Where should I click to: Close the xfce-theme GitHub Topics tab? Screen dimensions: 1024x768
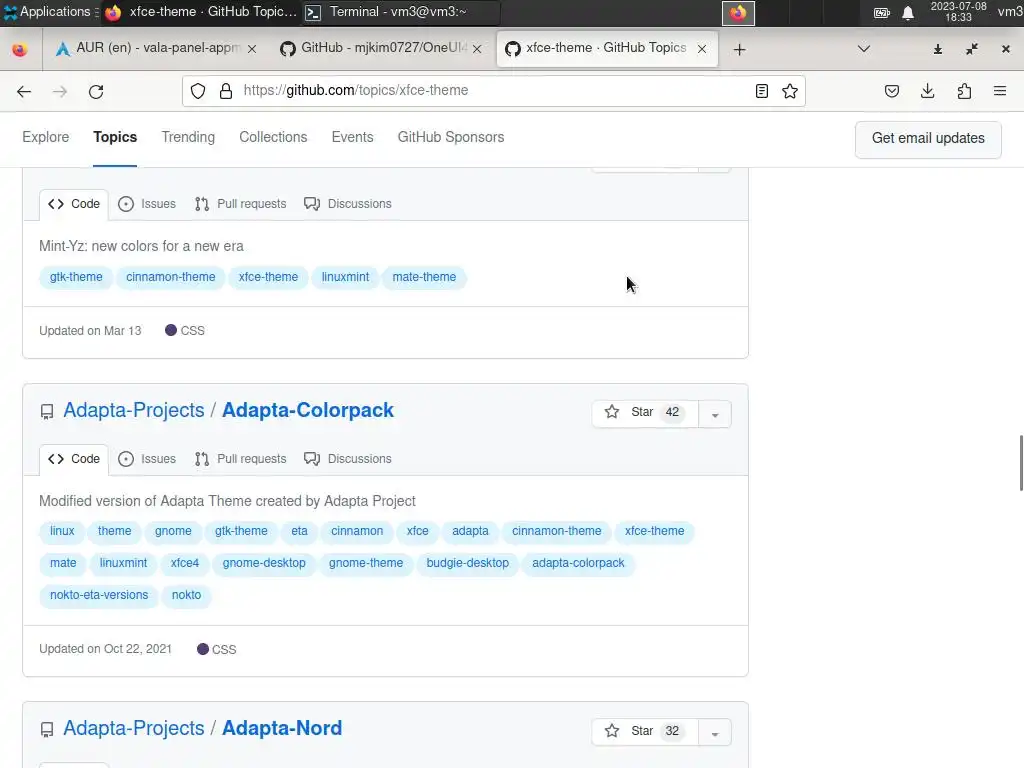click(x=702, y=49)
